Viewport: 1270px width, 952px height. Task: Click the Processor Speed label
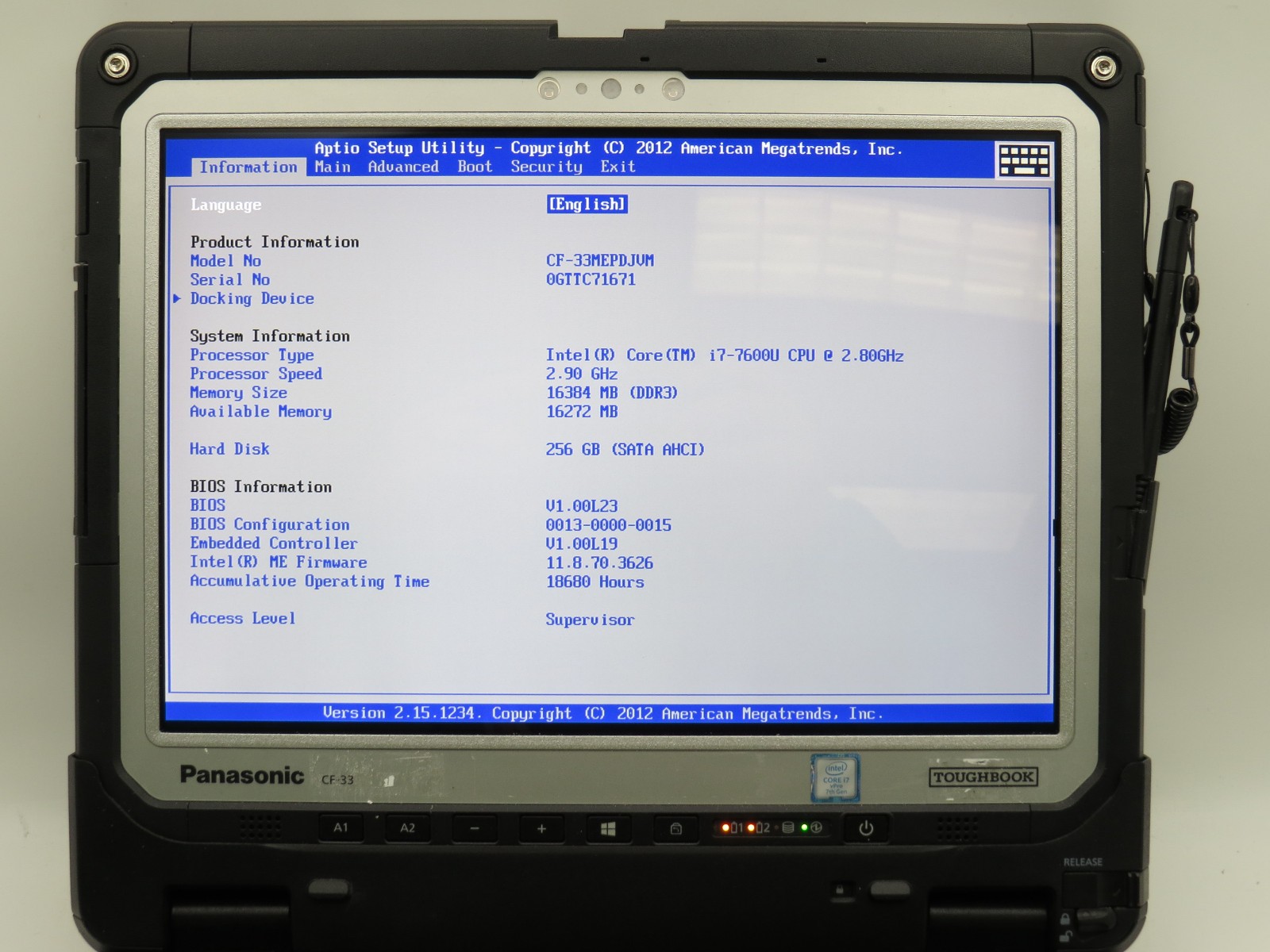click(256, 374)
